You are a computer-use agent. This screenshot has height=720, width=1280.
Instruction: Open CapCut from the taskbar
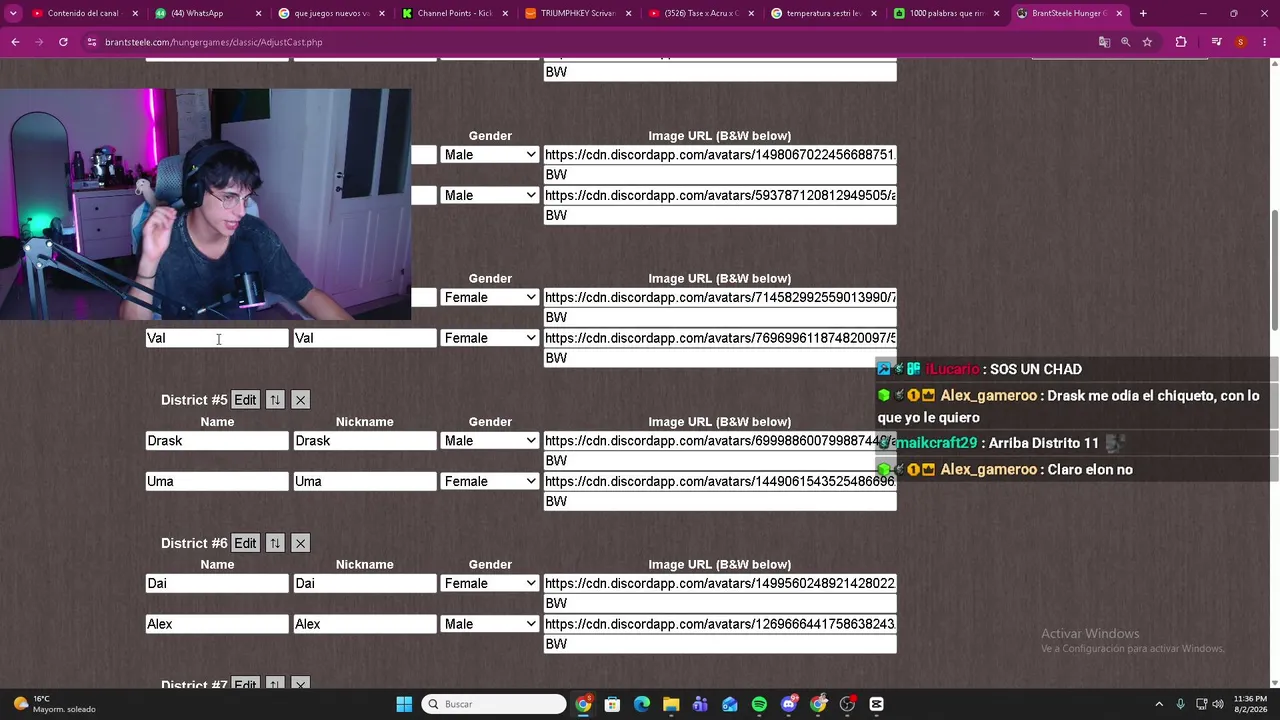pos(876,704)
